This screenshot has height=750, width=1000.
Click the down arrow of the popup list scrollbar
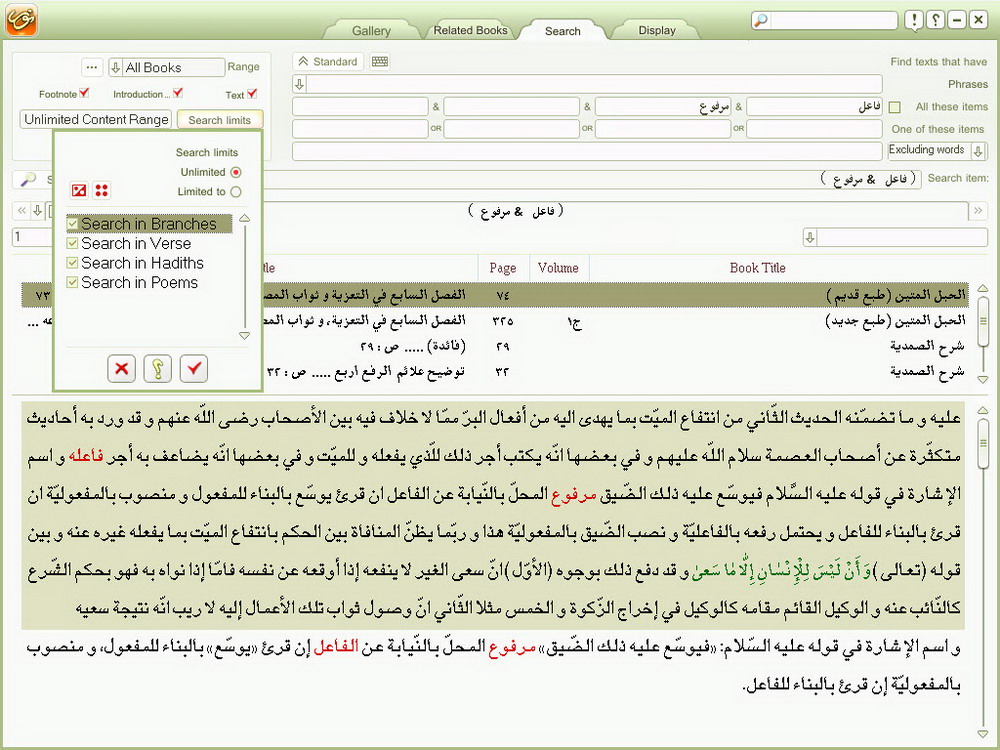click(244, 335)
